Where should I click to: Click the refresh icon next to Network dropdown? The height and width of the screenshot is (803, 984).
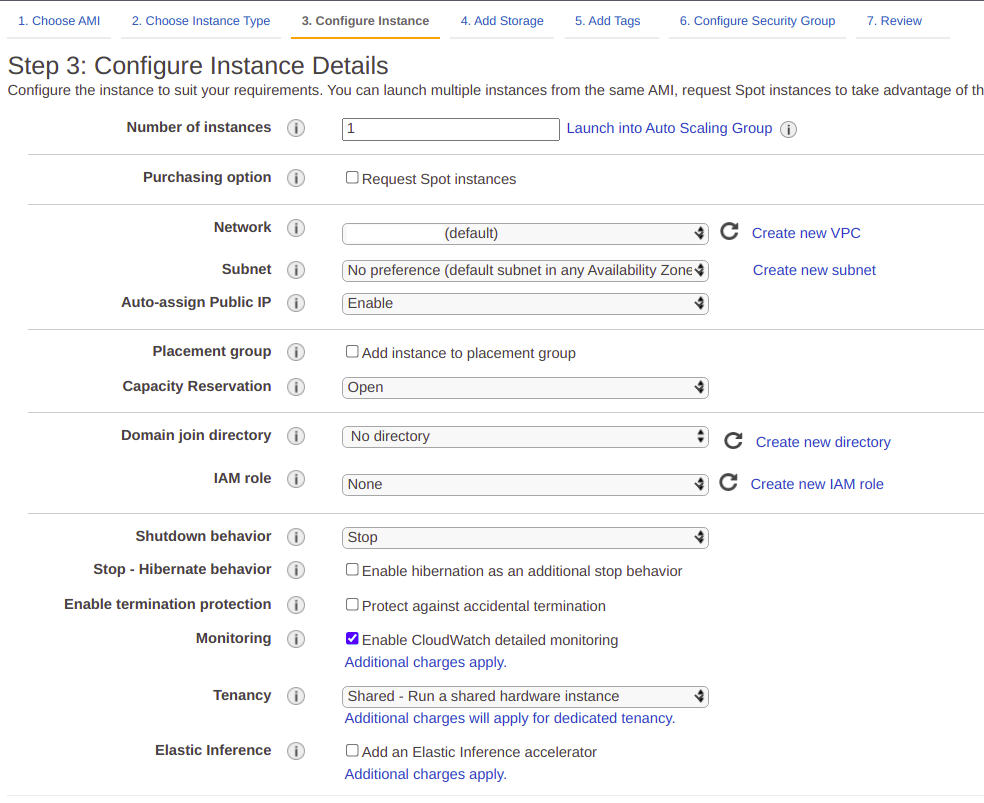[x=730, y=232]
